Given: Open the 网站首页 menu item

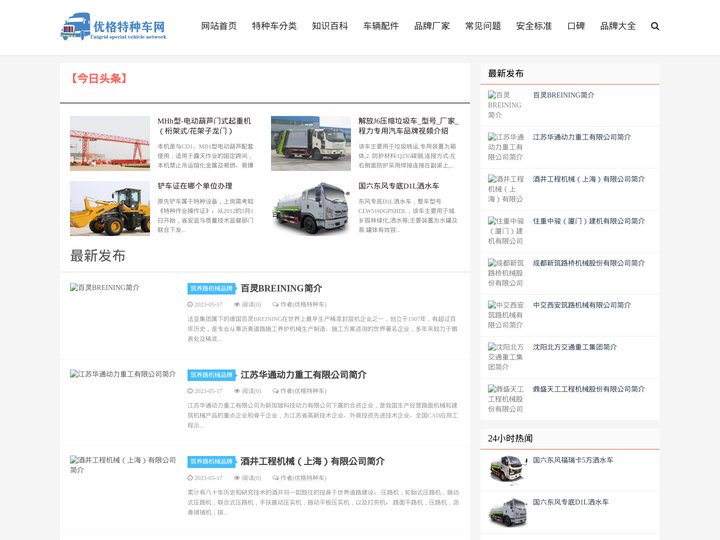Looking at the screenshot, I should [x=219, y=26].
